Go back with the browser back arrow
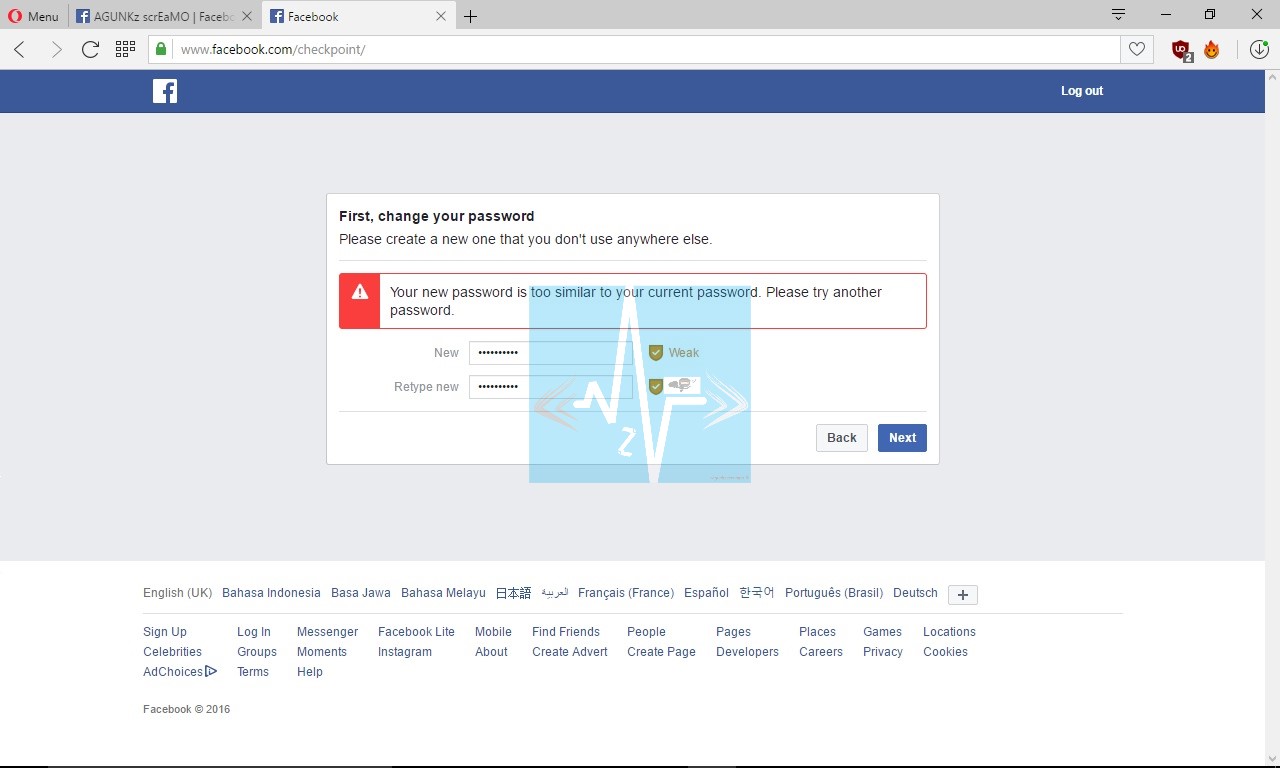The image size is (1280, 768). [x=20, y=50]
